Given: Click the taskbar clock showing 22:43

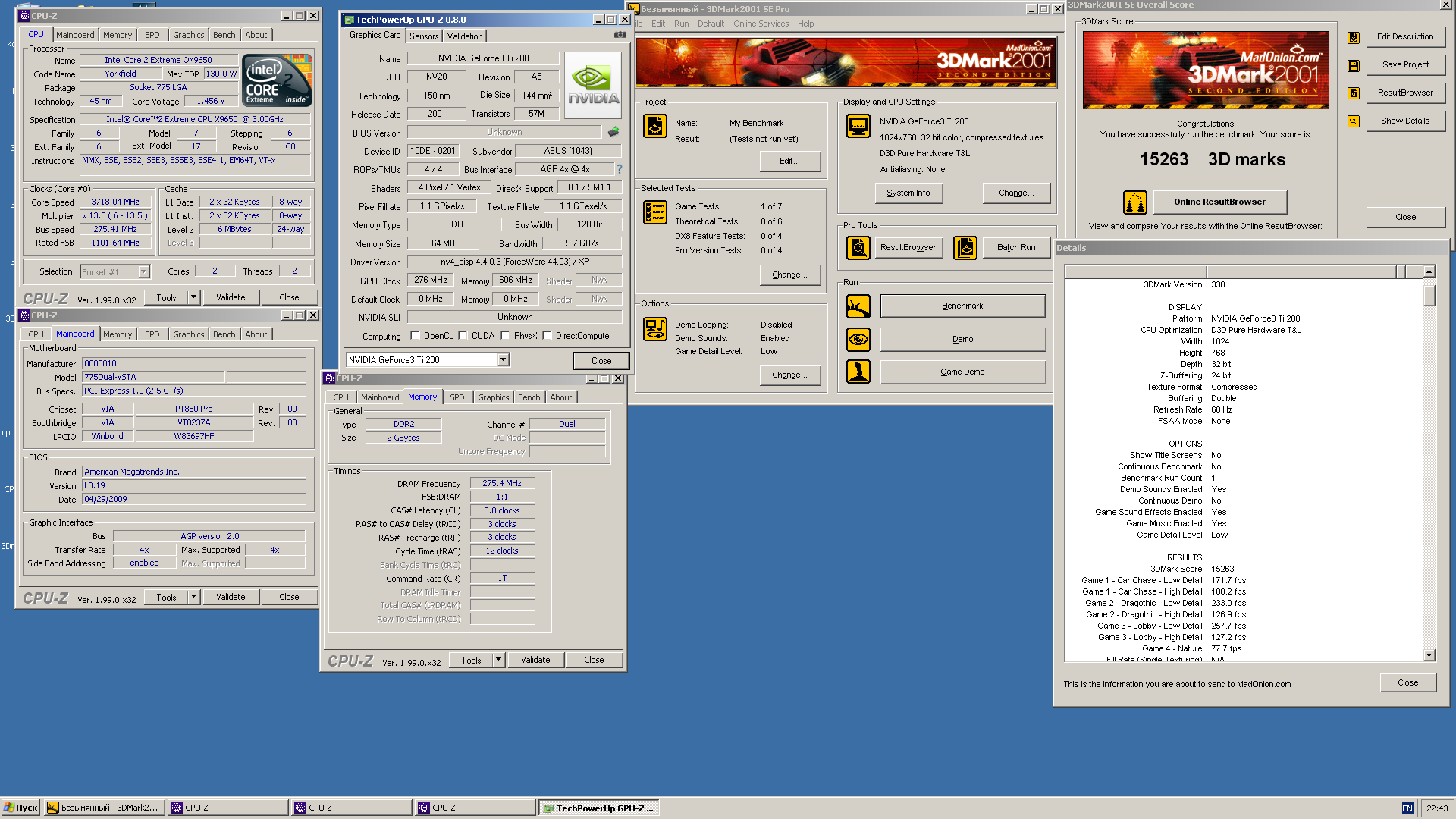Looking at the screenshot, I should [1436, 808].
